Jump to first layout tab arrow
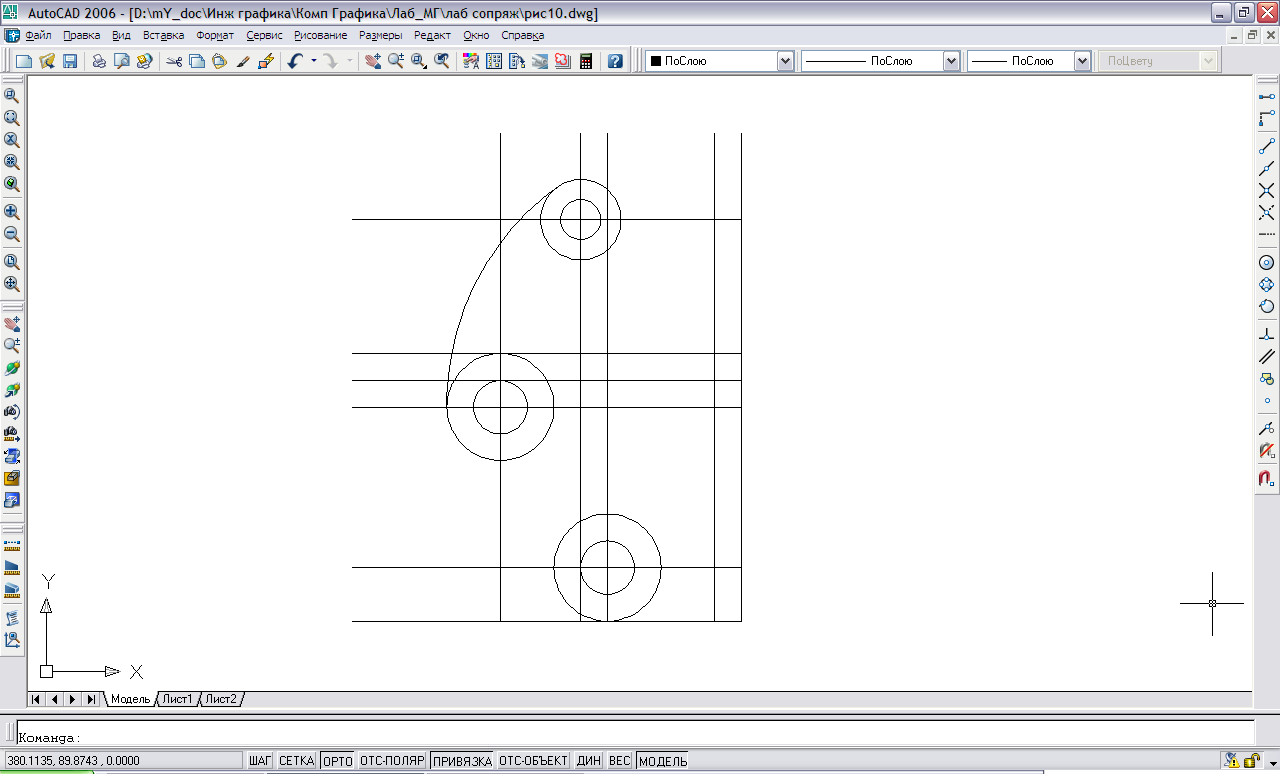Screen dimensions: 1280x774 (37, 699)
